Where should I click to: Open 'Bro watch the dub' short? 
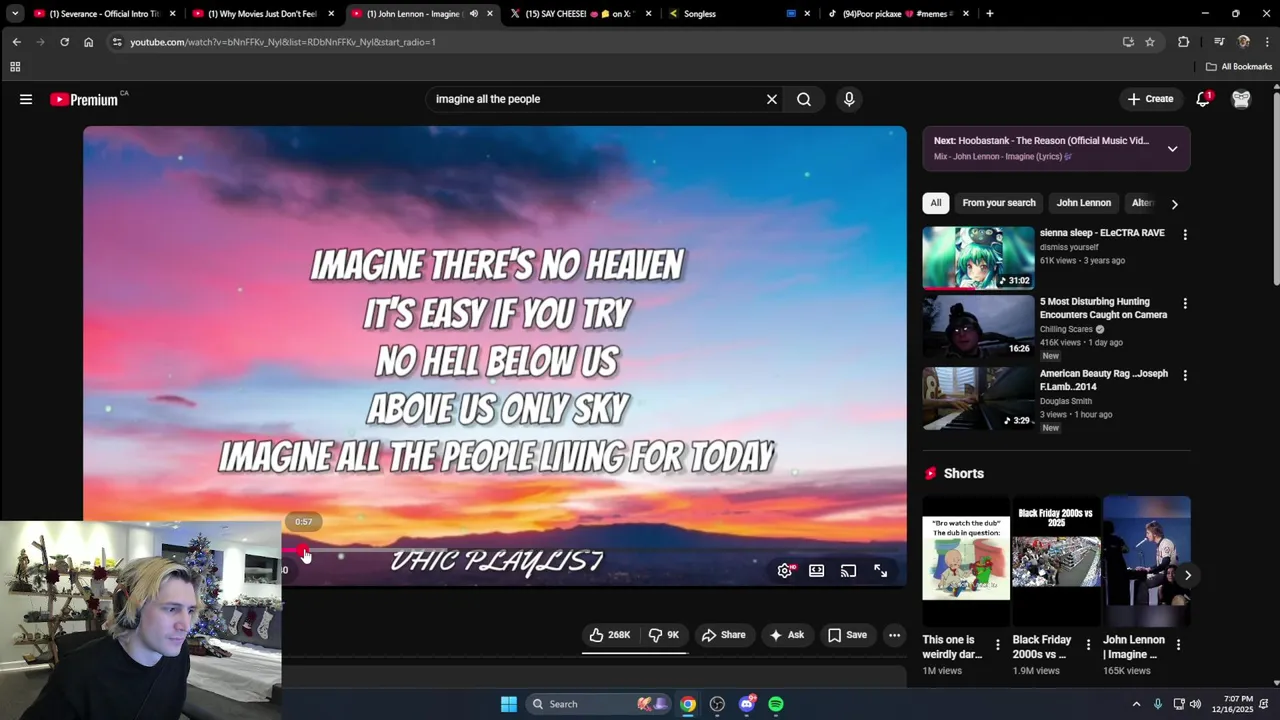(966, 560)
